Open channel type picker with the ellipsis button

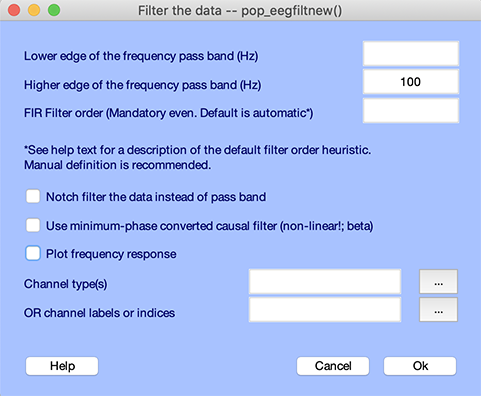438,282
